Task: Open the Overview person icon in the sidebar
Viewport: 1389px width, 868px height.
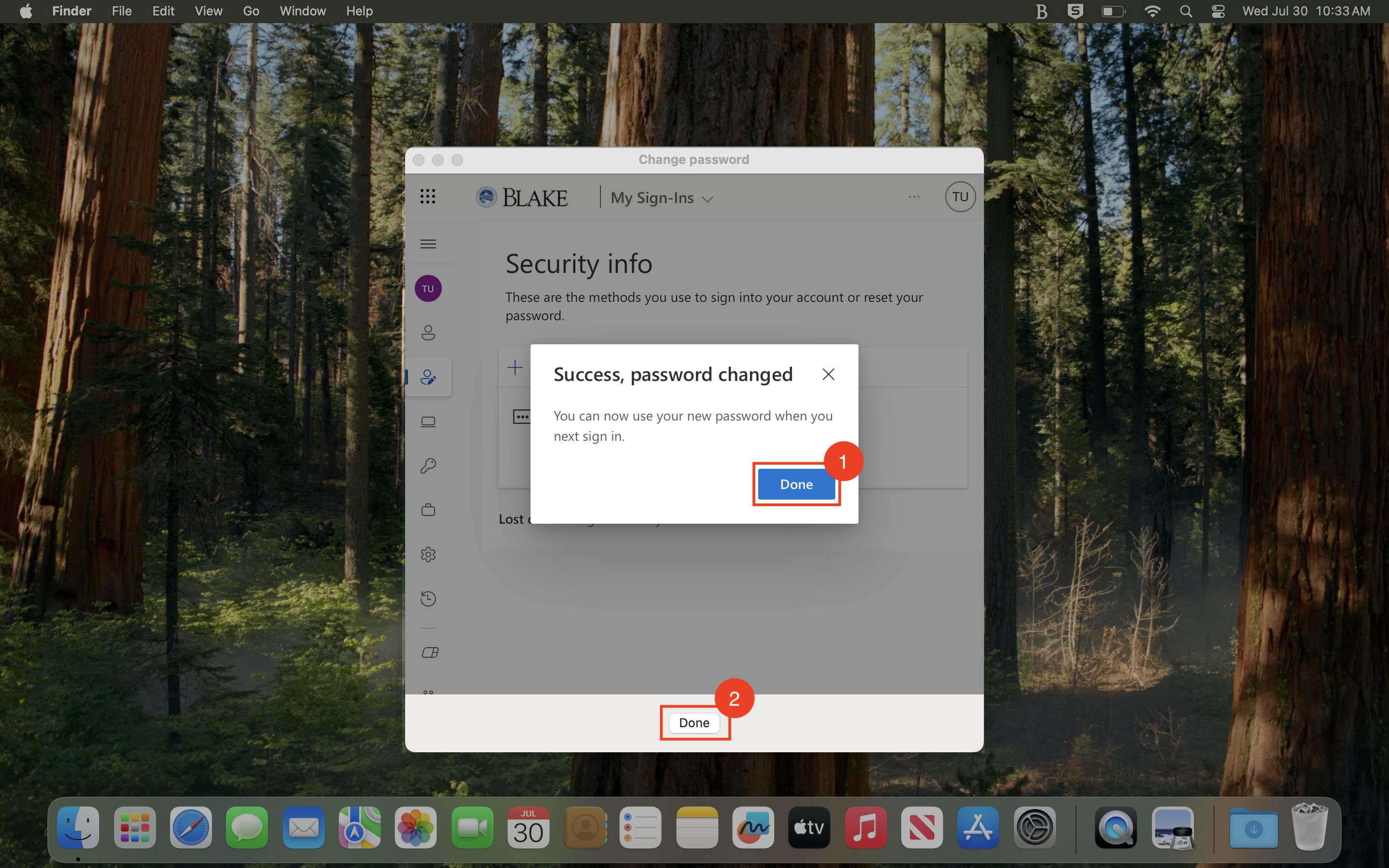Action: 428,333
